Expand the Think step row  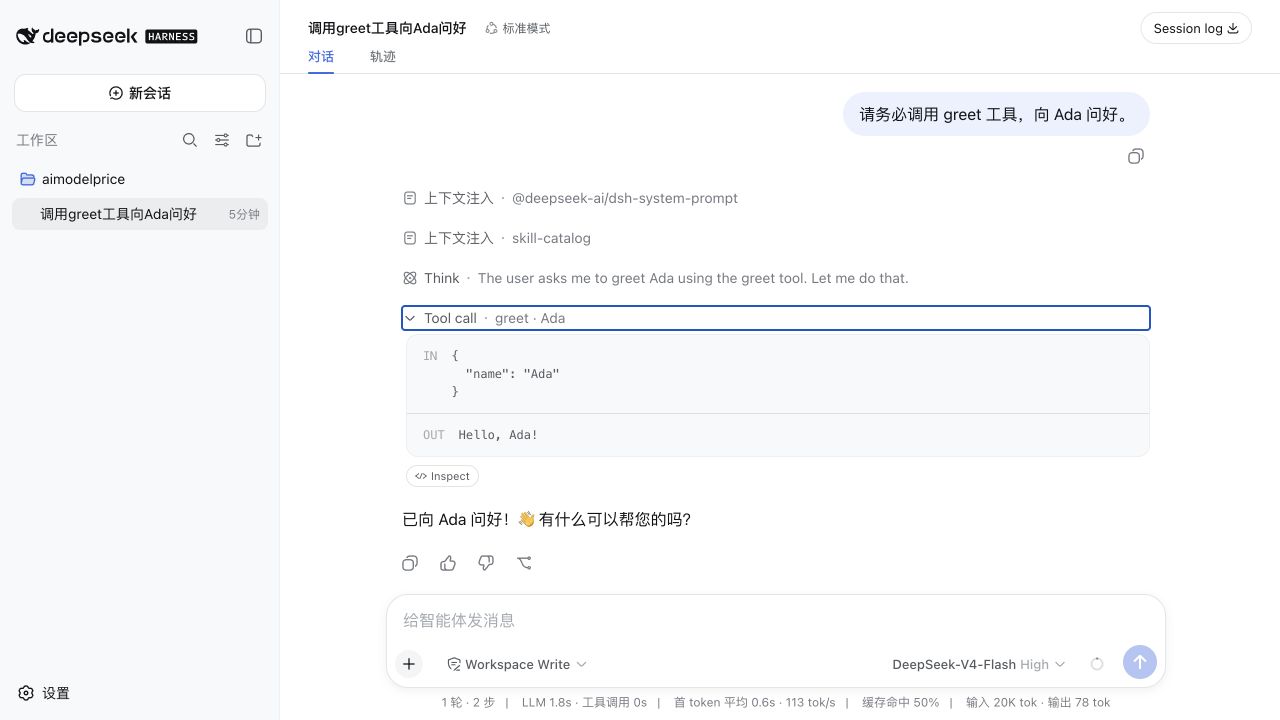point(776,278)
